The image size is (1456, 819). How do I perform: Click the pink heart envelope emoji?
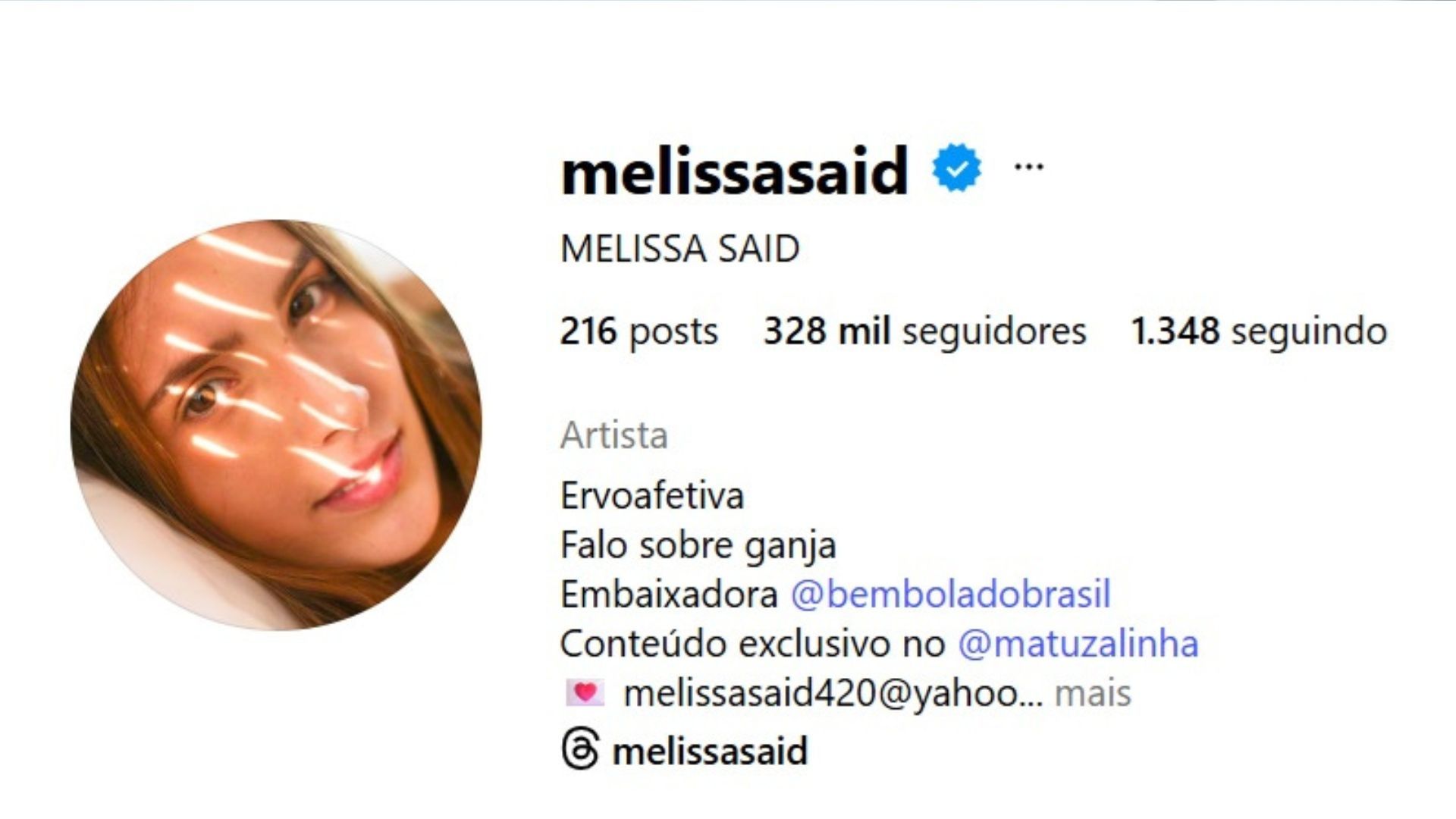tap(585, 692)
